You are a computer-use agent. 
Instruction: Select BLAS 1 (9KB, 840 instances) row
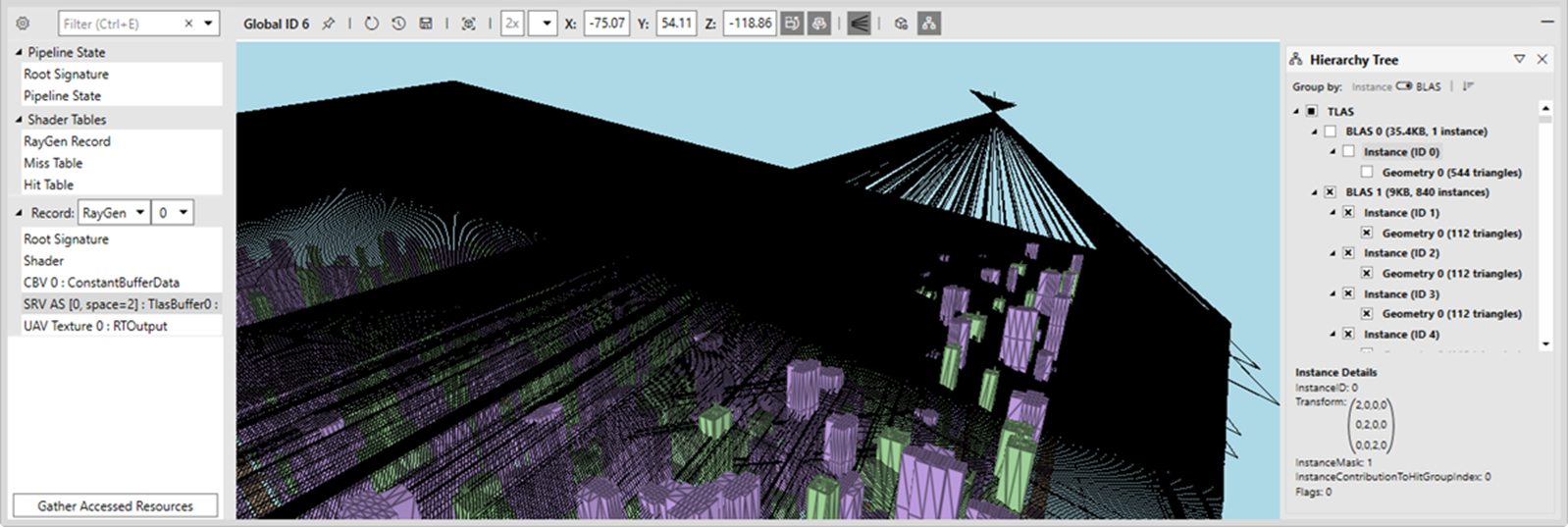click(1417, 192)
